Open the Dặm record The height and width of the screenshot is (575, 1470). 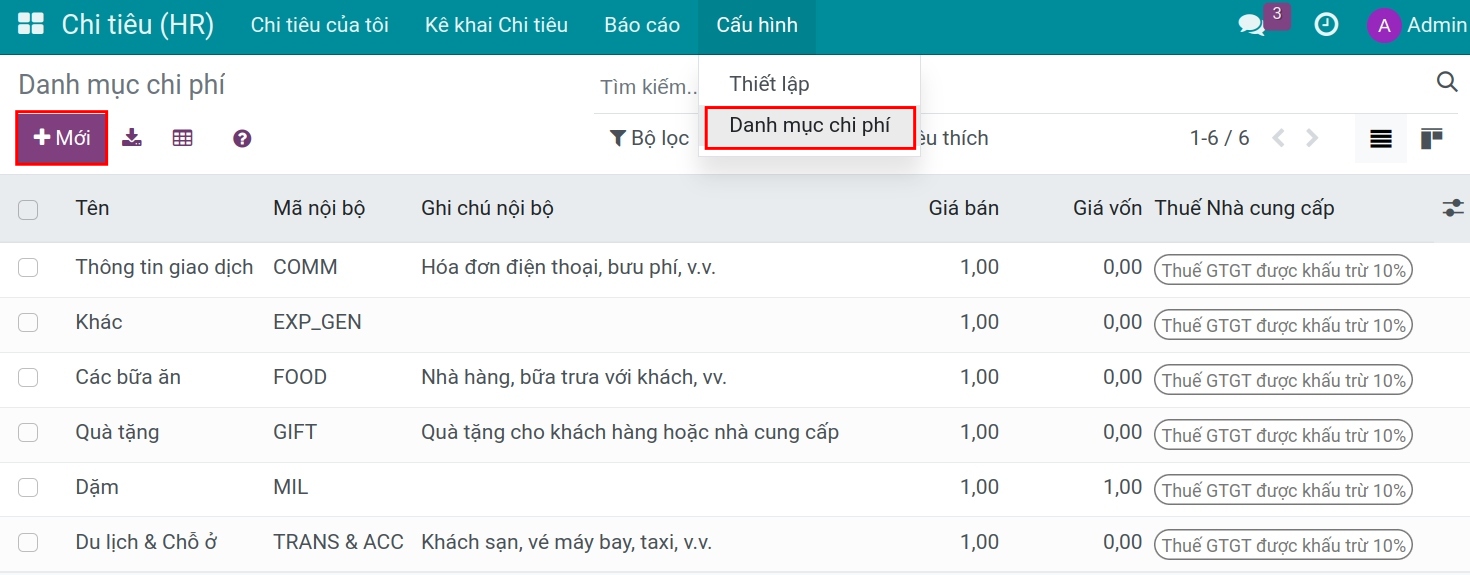(97, 487)
